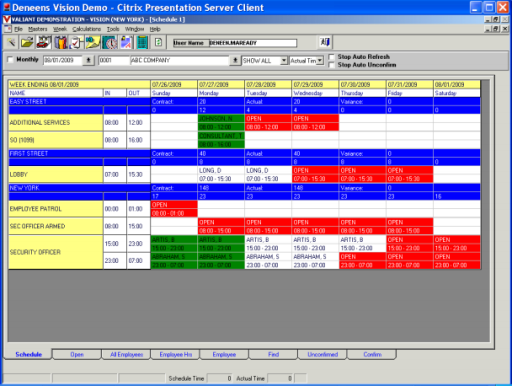Click the red car toolbar icon

[44, 43]
